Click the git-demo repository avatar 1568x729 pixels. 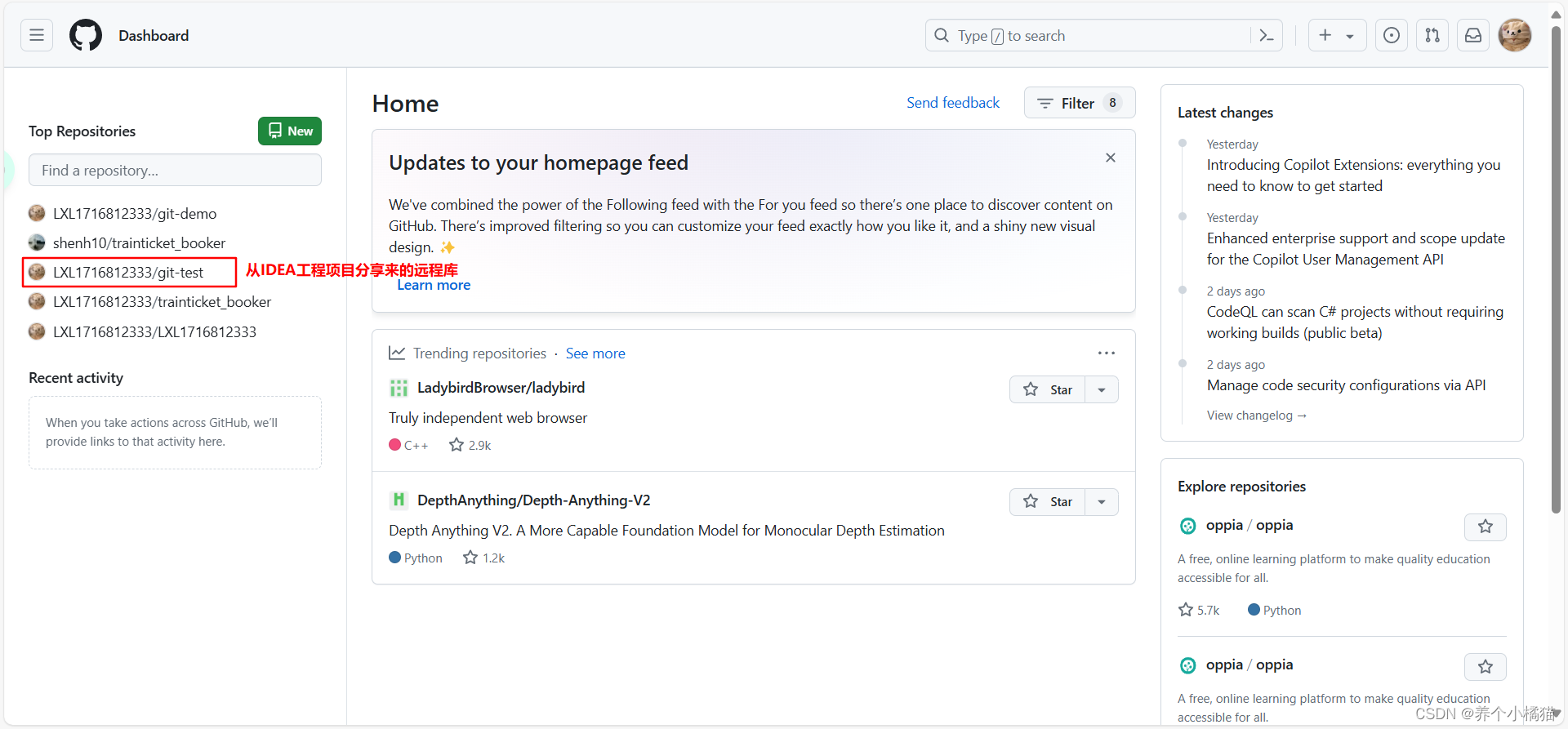(37, 213)
